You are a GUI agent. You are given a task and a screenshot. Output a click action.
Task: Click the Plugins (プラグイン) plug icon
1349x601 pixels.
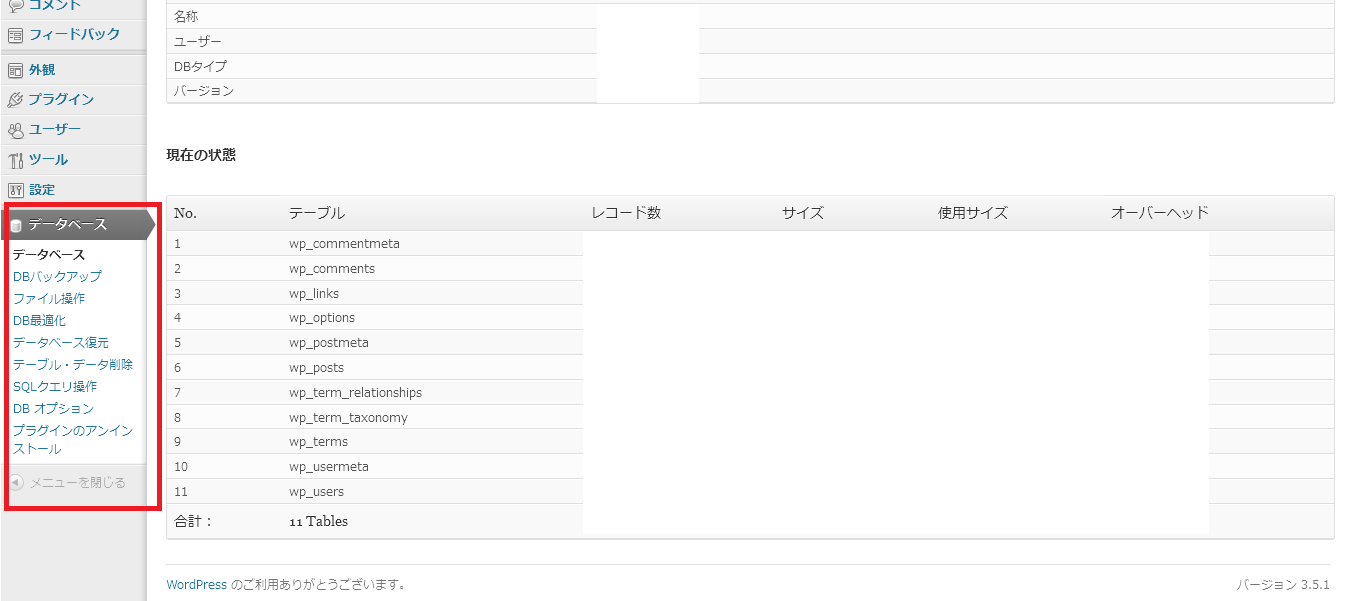15,100
